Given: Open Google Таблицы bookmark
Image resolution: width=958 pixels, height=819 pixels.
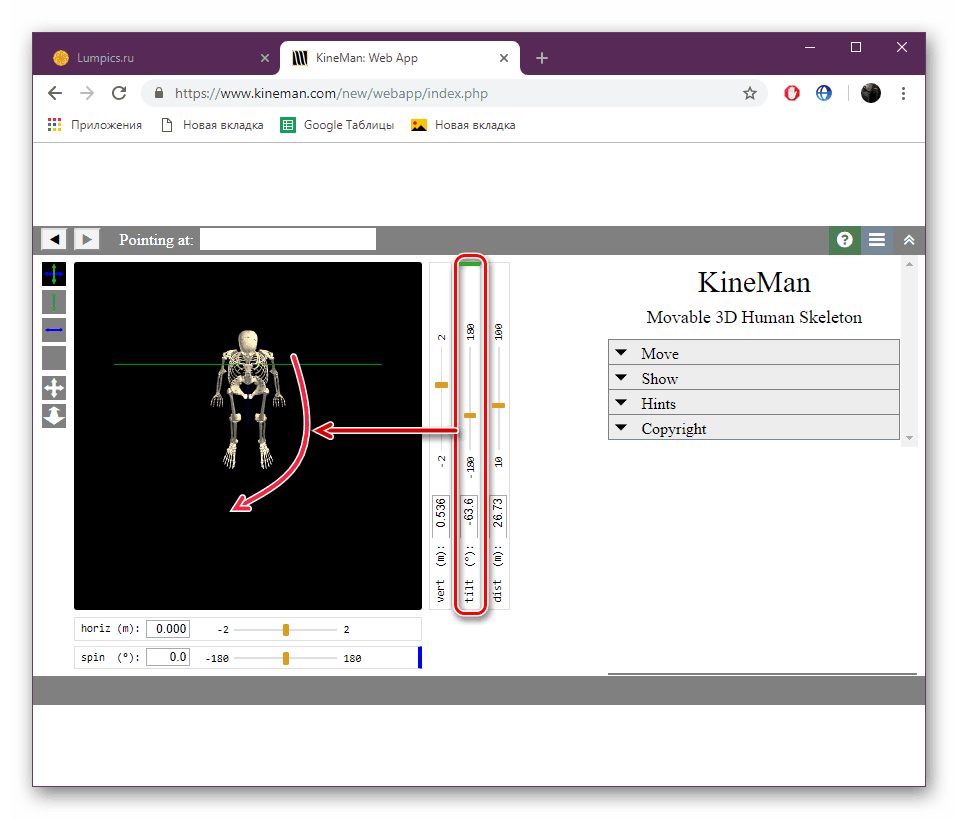Looking at the screenshot, I should tap(337, 125).
